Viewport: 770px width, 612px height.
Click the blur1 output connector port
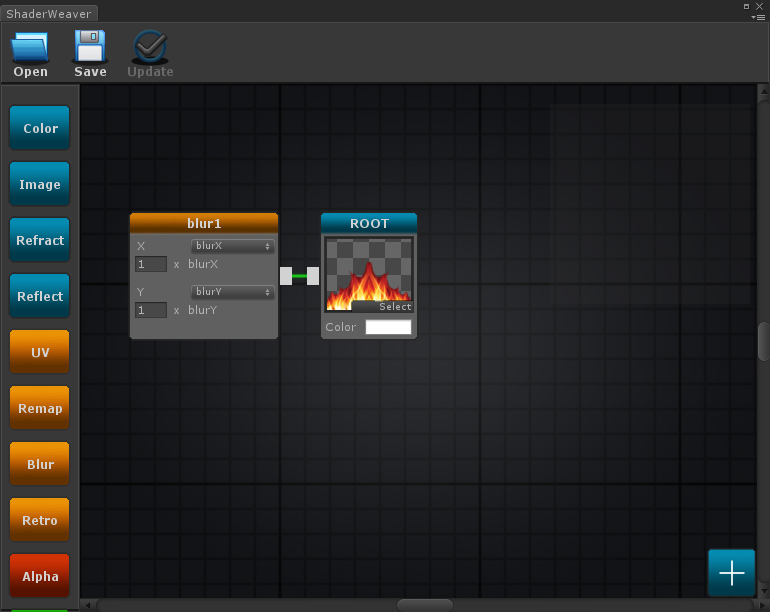tap(286, 276)
